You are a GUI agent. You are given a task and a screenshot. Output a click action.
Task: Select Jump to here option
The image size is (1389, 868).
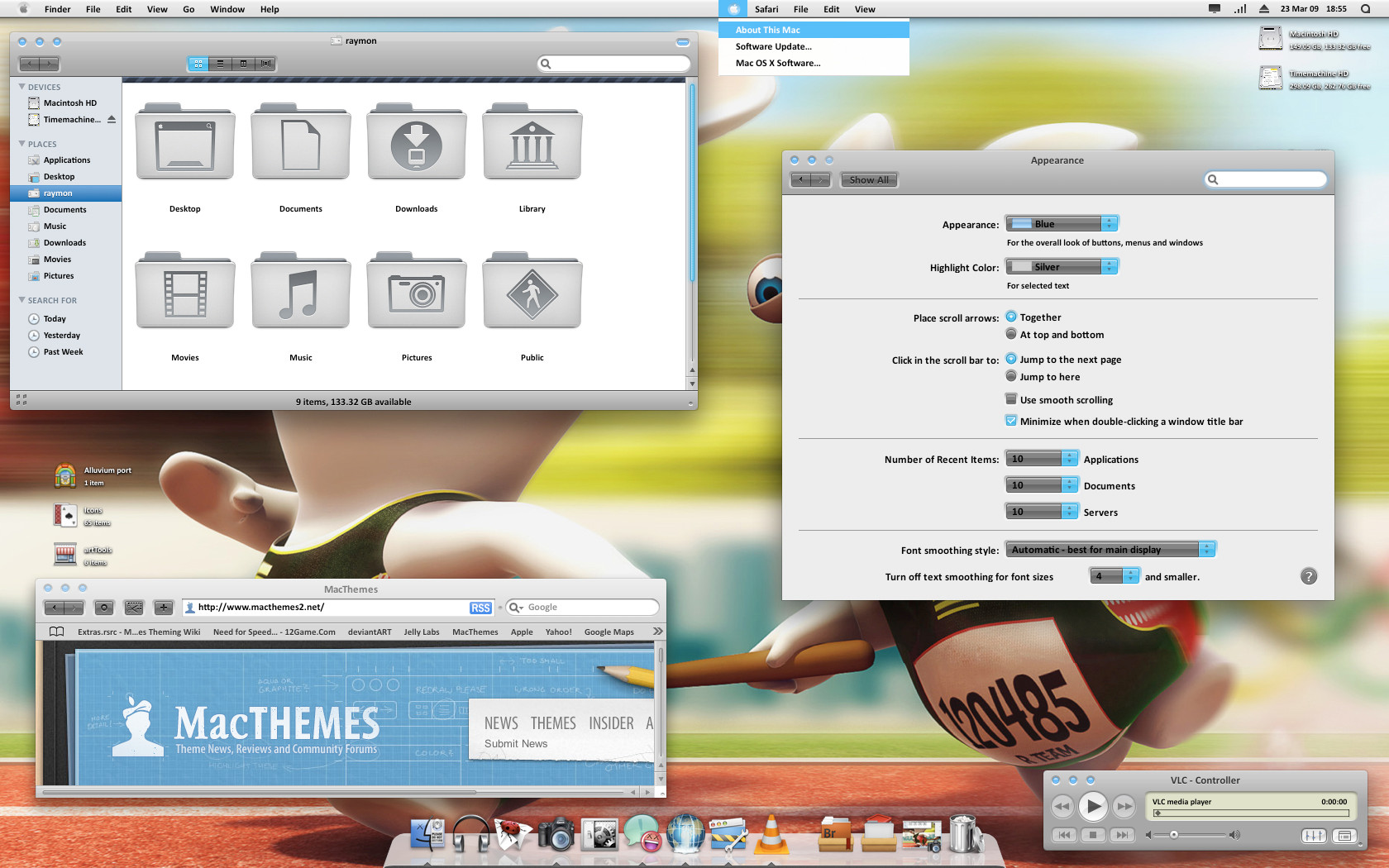tap(1011, 376)
